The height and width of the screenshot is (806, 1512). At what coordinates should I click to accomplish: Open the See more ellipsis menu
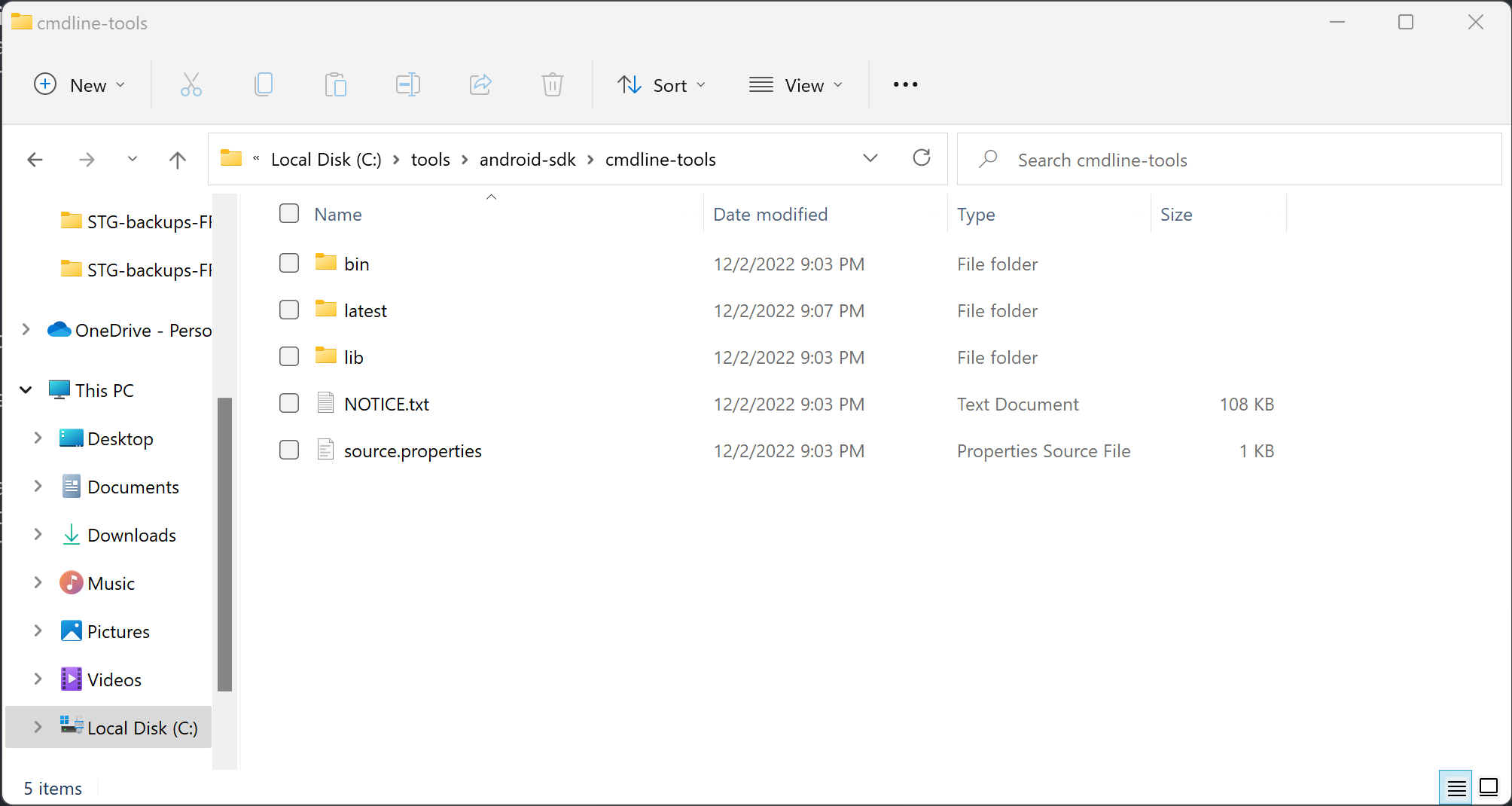[904, 84]
